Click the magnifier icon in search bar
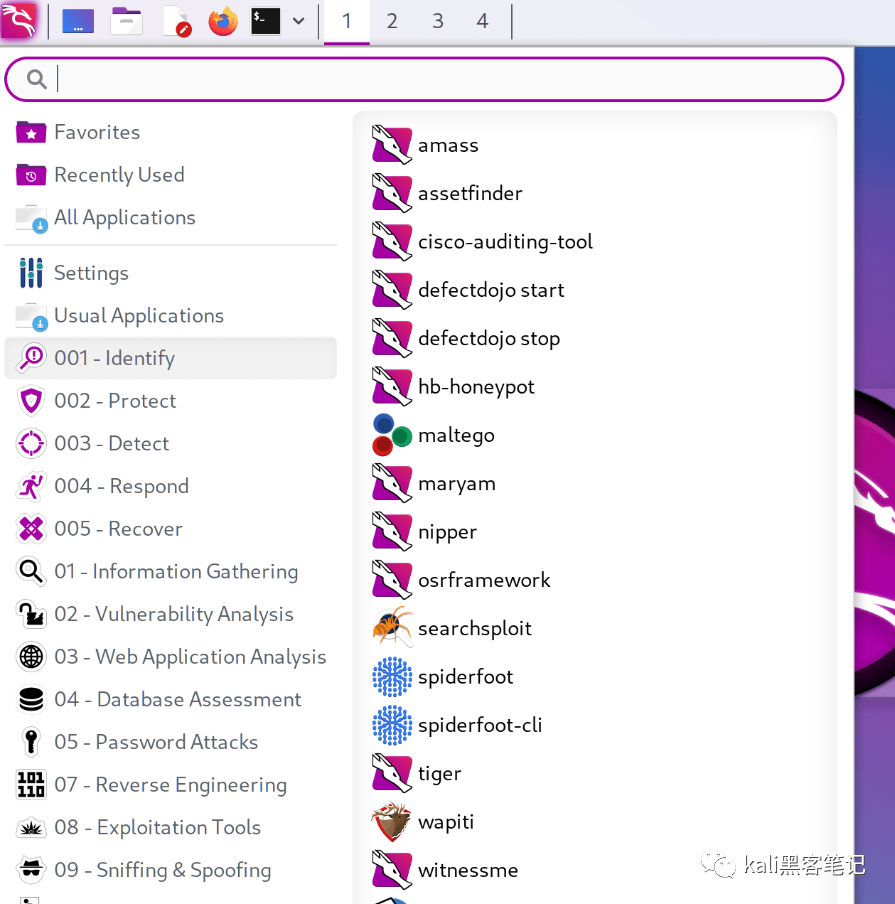895x904 pixels. coord(37,79)
